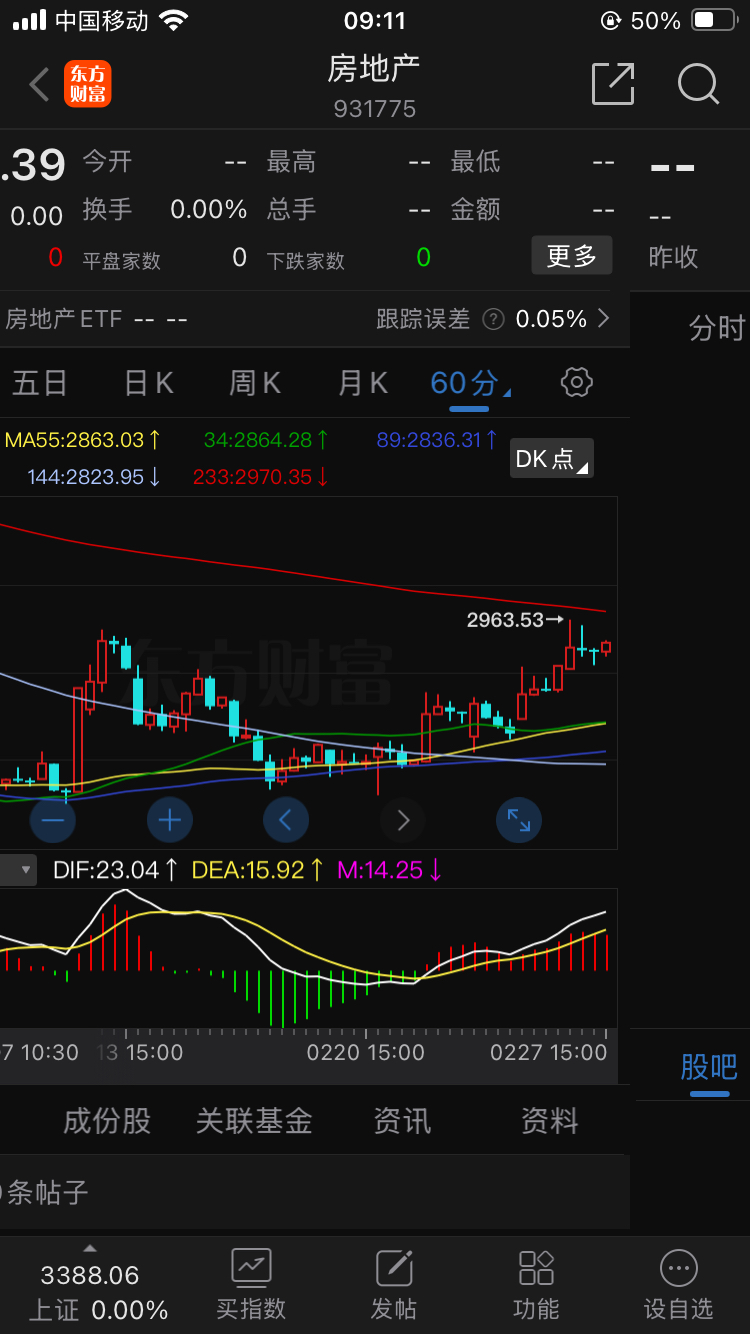Open the 东方财富 logo icon
This screenshot has width=750, height=1334.
click(88, 84)
